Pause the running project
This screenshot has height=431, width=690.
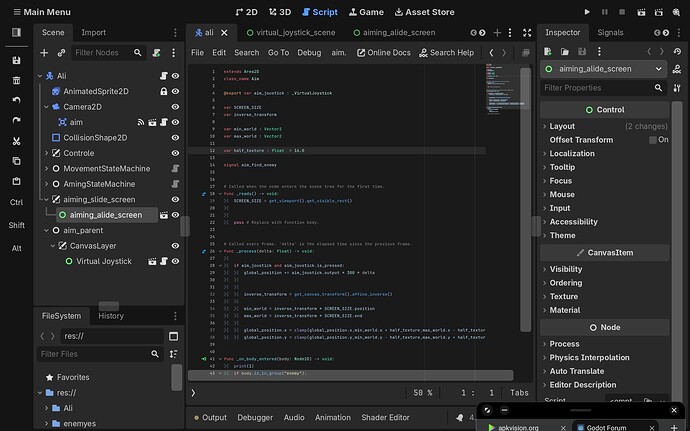(605, 12)
